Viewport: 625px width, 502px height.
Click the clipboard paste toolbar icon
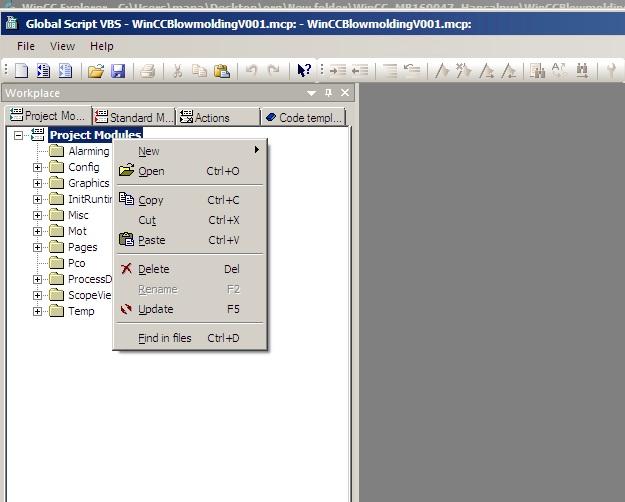222,71
